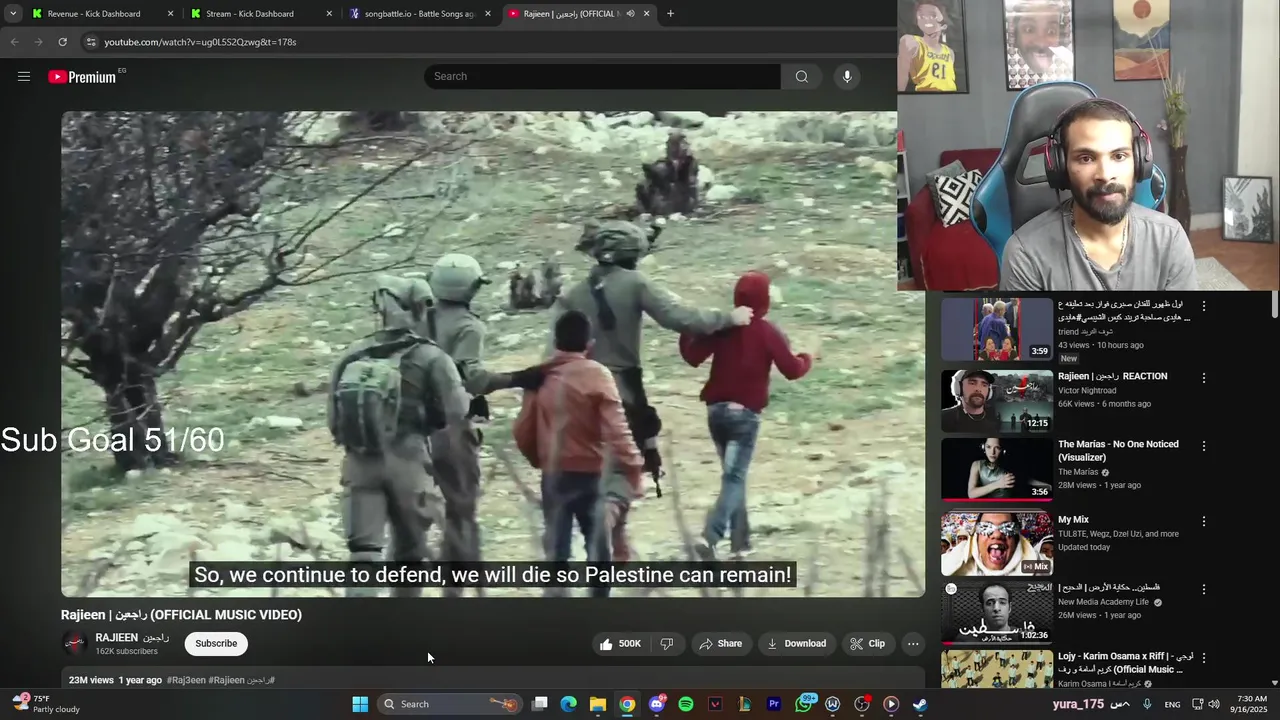Viewport: 1280px width, 720px height.
Task: Open Valorant from taskbar
Action: coord(715,704)
